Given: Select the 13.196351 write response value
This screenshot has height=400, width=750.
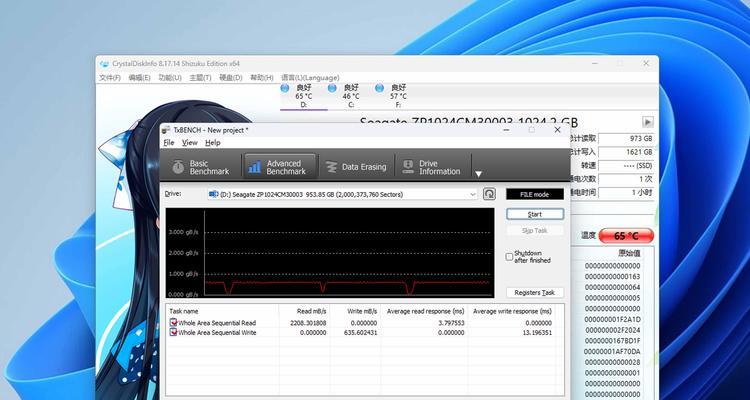Looking at the screenshot, I should [536, 333].
